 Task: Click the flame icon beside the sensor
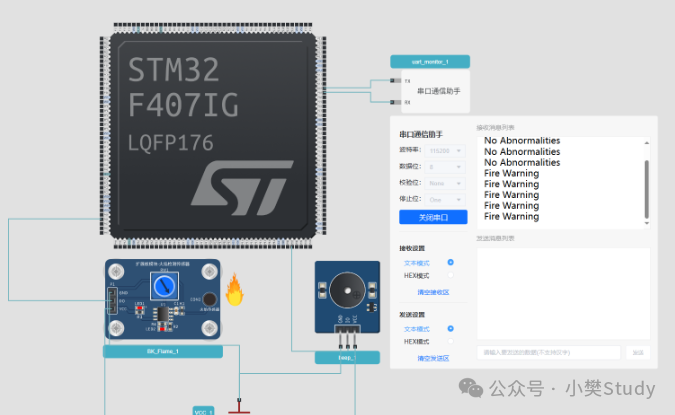235,290
